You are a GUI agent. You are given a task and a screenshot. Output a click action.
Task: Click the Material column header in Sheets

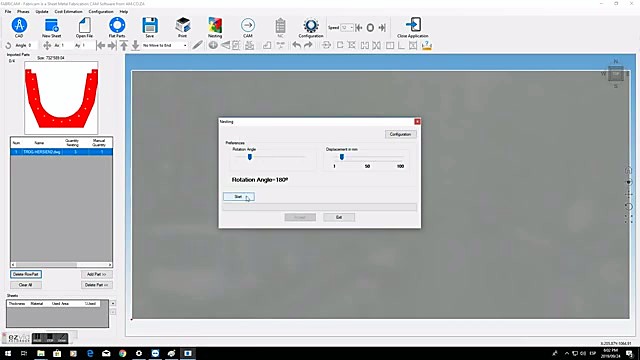tap(37, 304)
